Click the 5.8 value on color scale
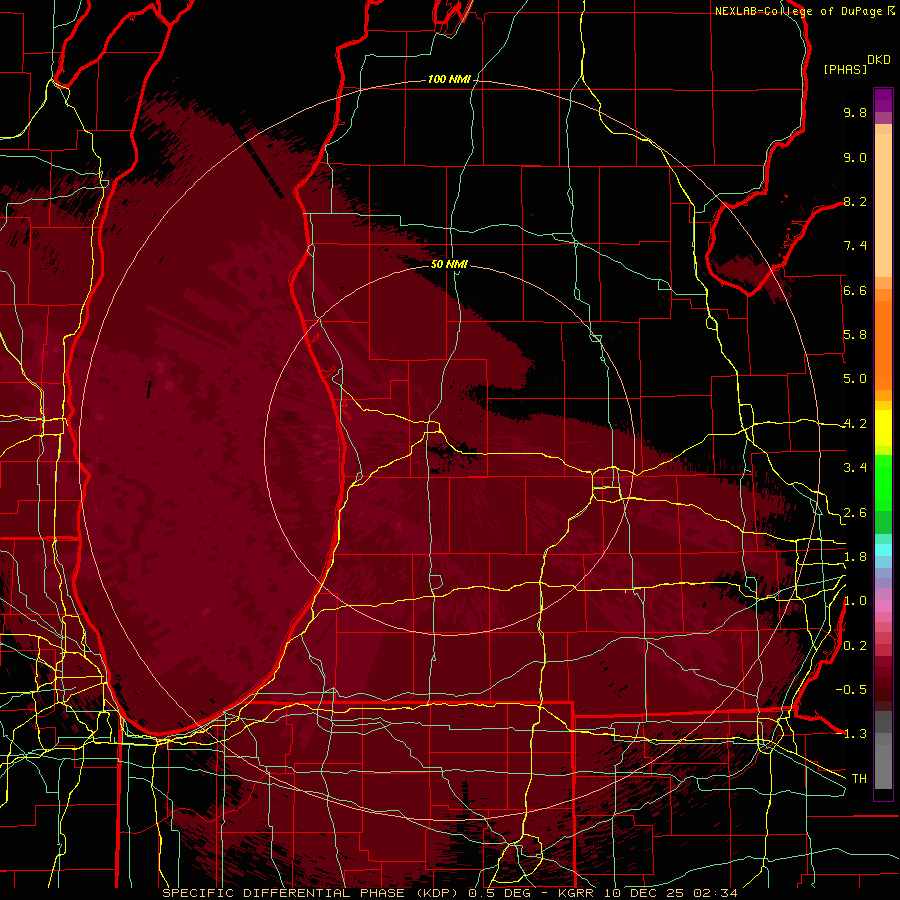Viewport: 900px width, 900px height. pyautogui.click(x=855, y=335)
